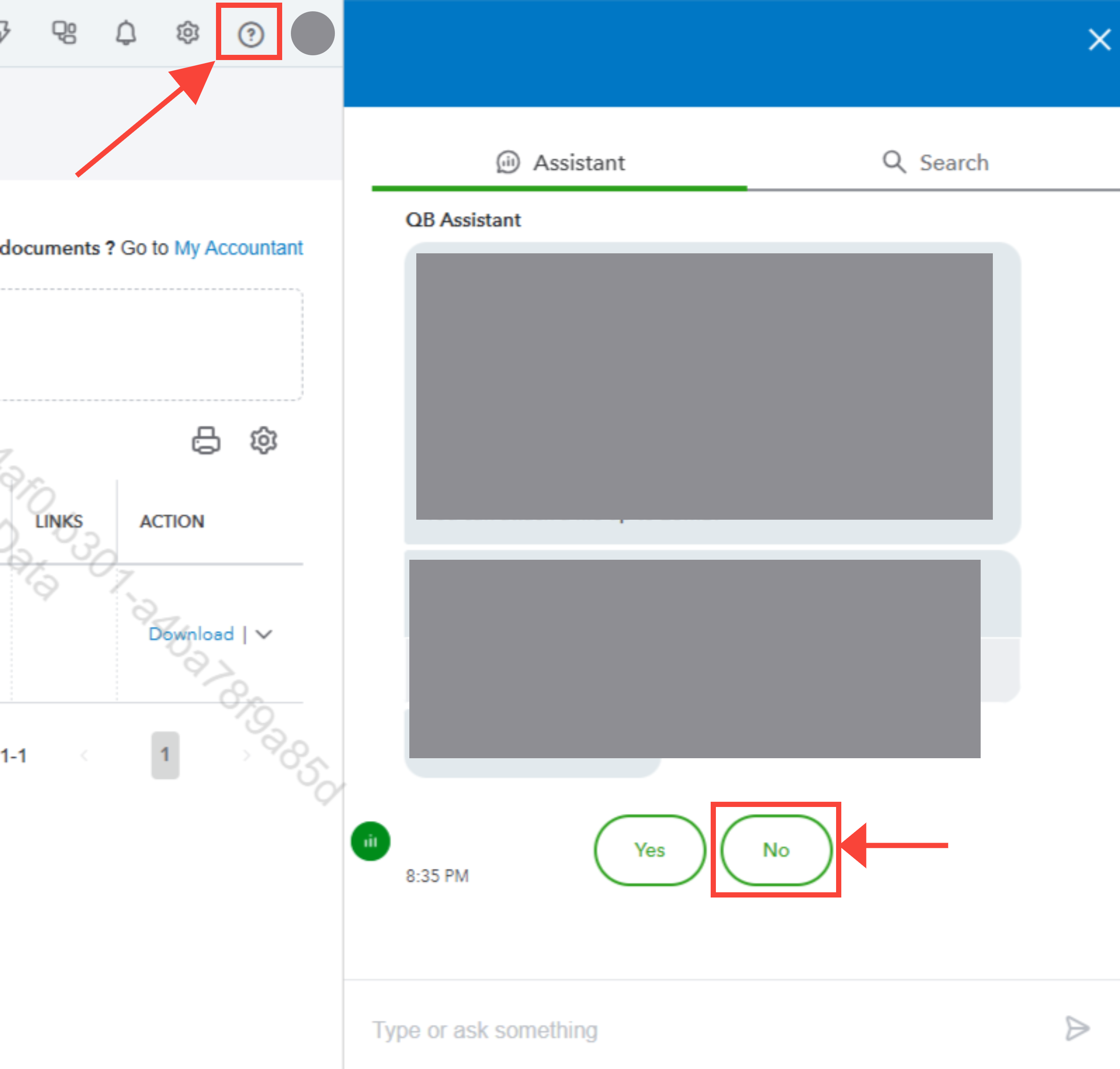Click the user profile avatar circle
Screen dimensions: 1120x1069
coord(312,33)
